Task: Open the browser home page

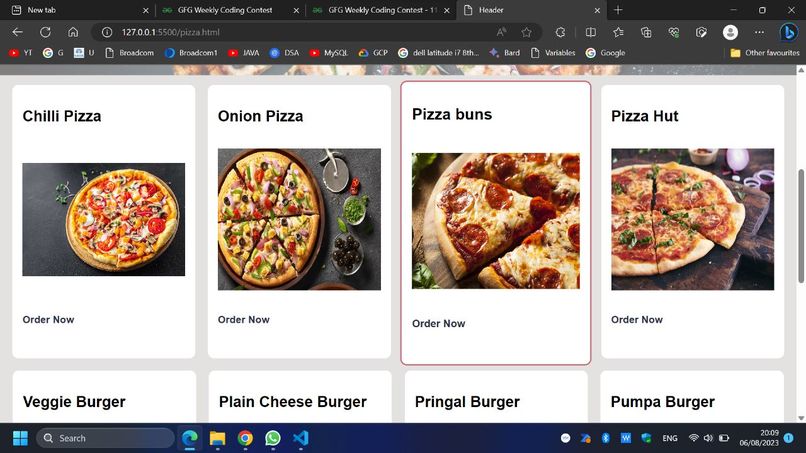Action: (x=73, y=32)
